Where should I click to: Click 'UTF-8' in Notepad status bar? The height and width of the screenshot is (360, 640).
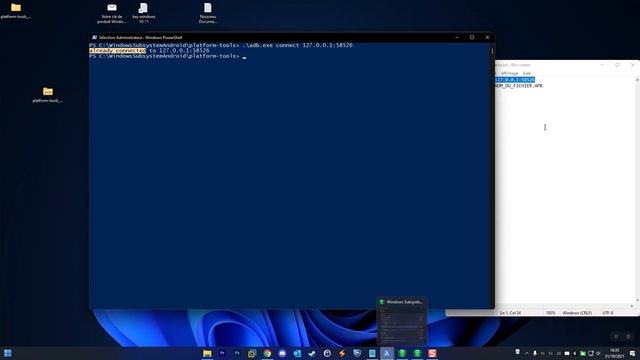pos(608,313)
